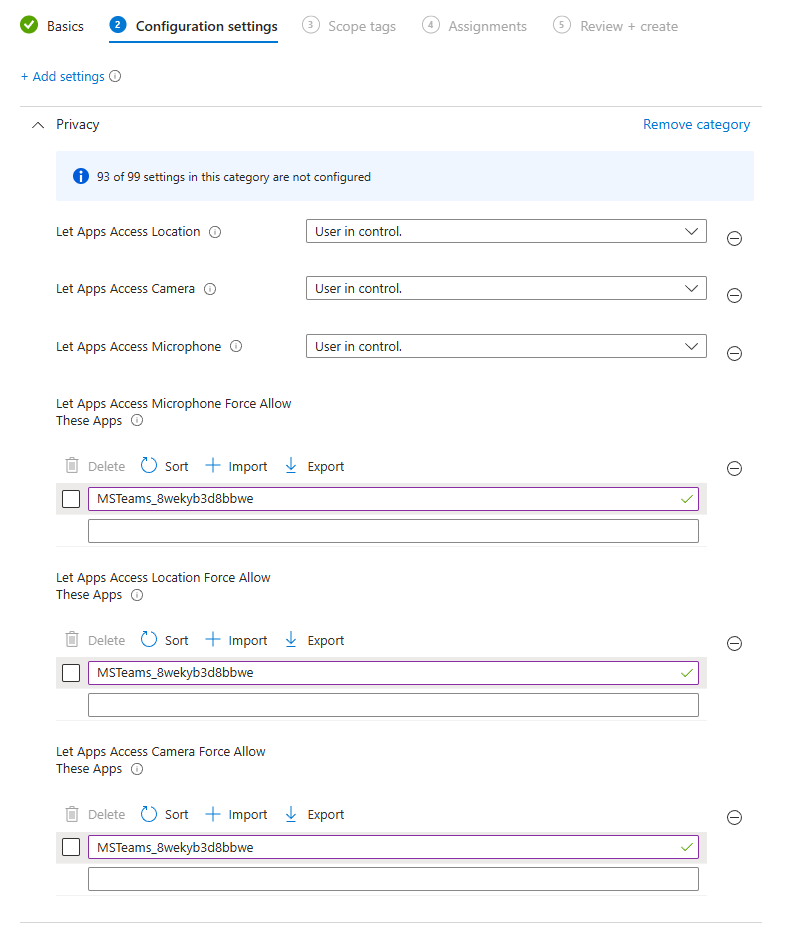Image resolution: width=807 pixels, height=944 pixels.
Task: Remove the Let Apps Access Microphone dropdown setting
Action: 734,353
